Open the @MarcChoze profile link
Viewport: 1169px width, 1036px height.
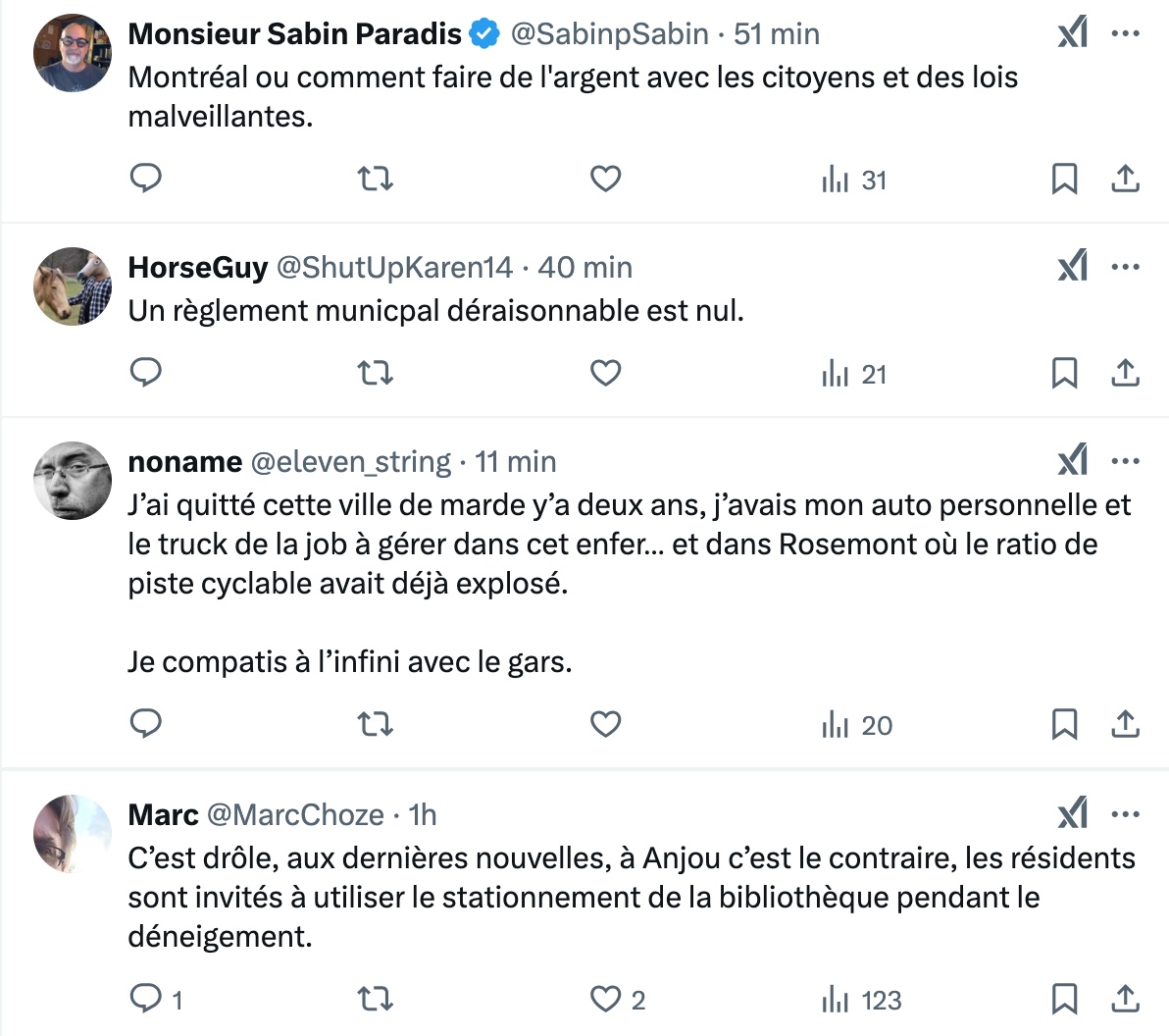(294, 814)
